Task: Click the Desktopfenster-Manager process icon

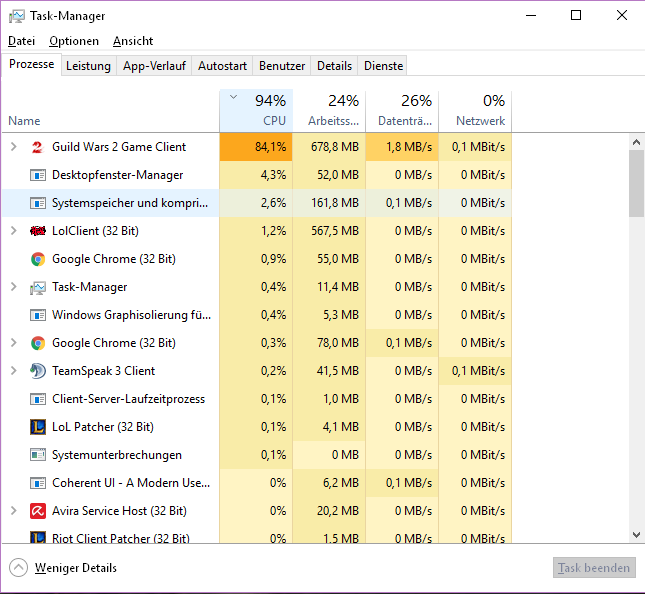Action: click(x=38, y=175)
